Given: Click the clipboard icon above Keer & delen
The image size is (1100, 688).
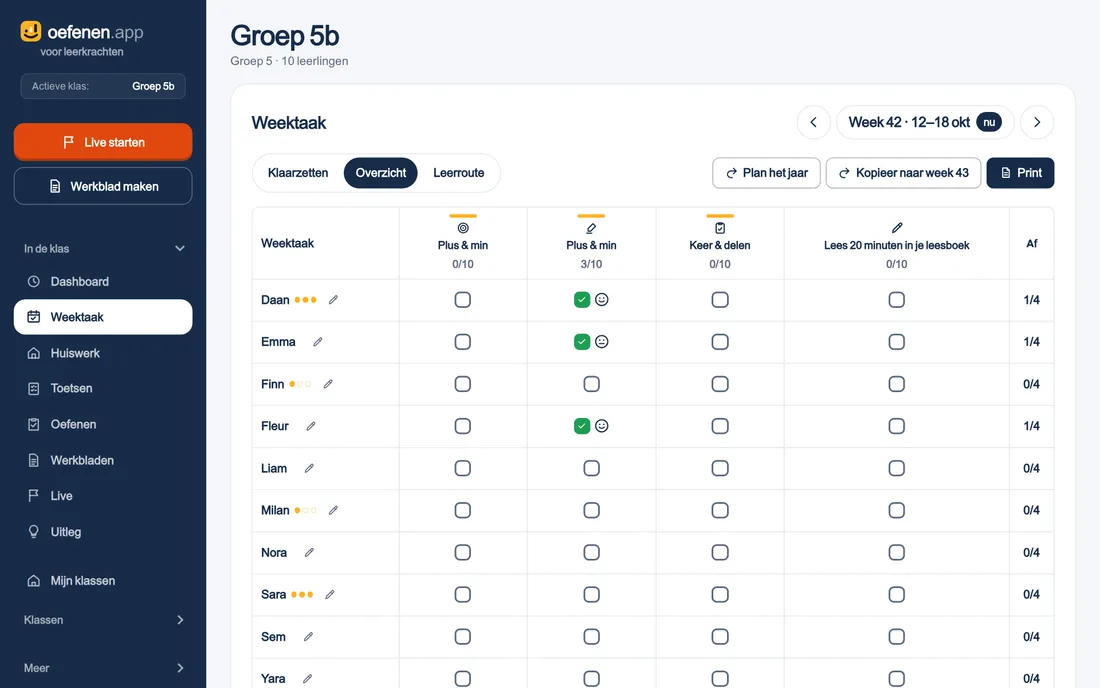Looking at the screenshot, I should click(720, 228).
